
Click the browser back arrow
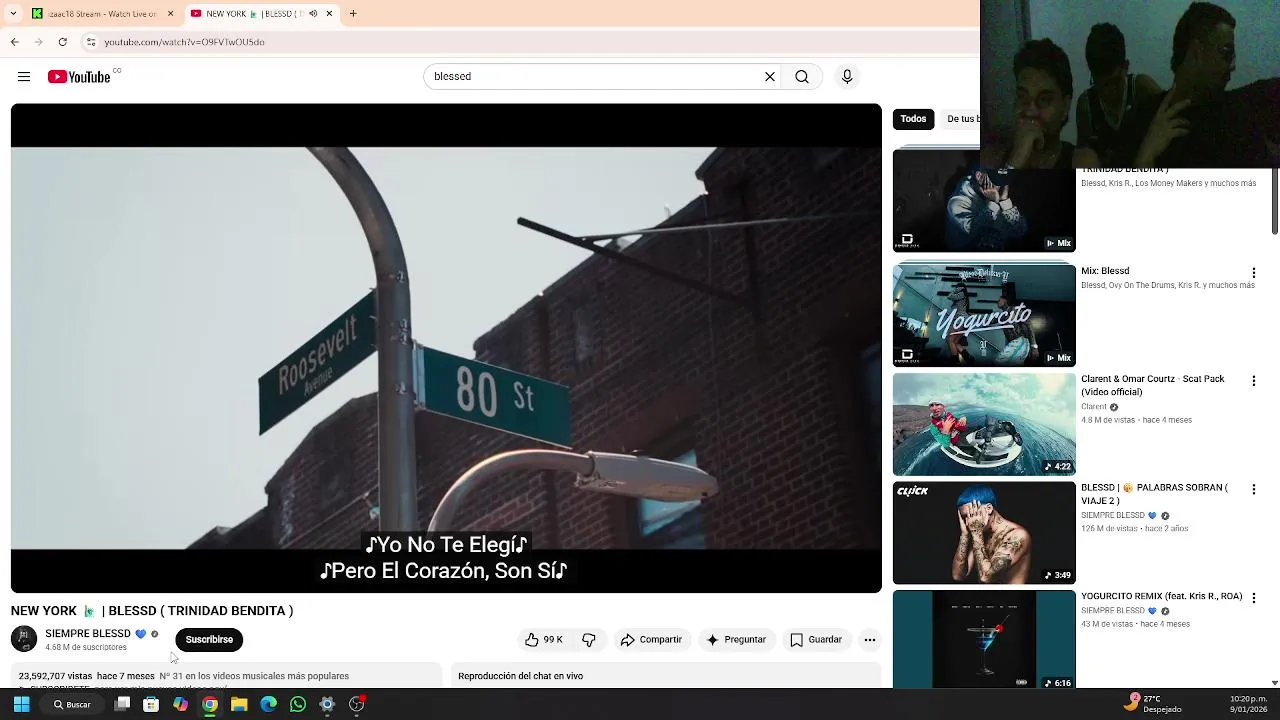15,42
